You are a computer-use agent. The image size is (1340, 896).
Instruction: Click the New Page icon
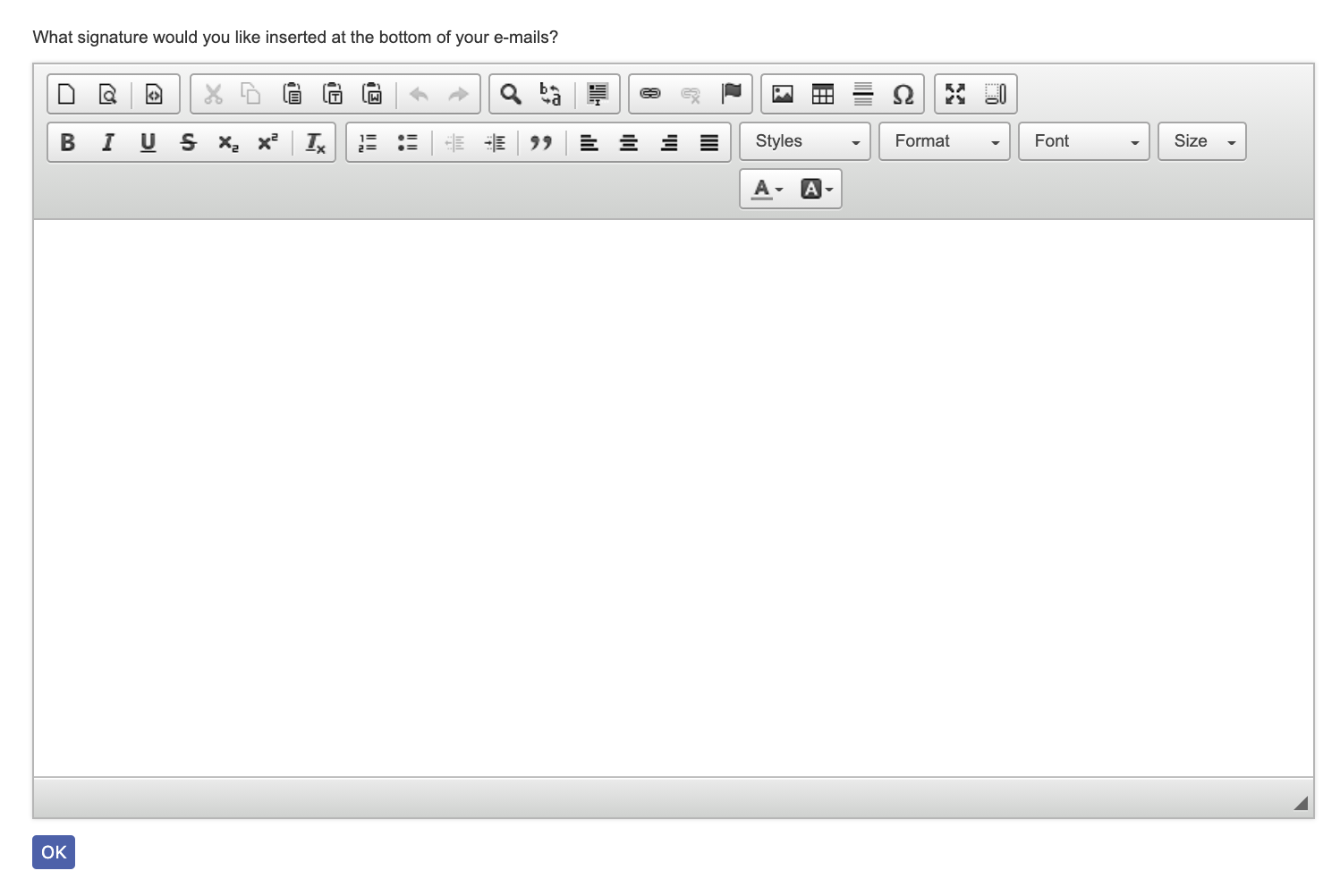click(66, 94)
